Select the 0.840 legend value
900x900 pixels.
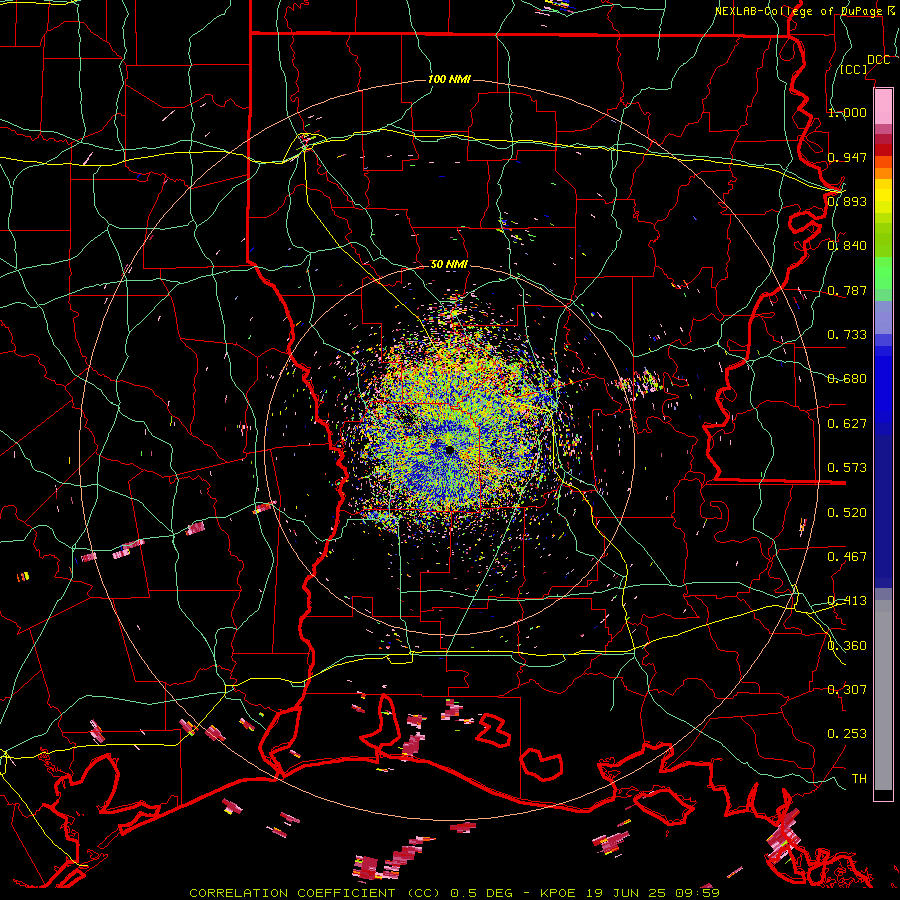coord(847,246)
